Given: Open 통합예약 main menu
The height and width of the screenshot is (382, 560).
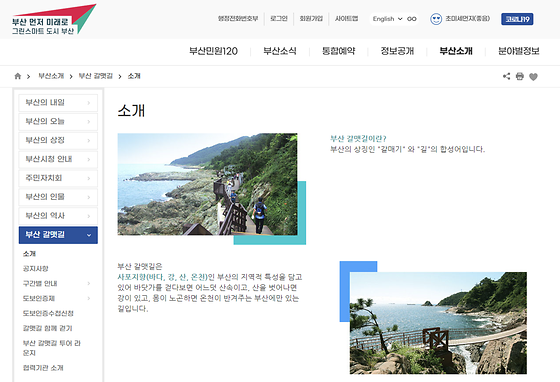Looking at the screenshot, I should click(x=339, y=51).
